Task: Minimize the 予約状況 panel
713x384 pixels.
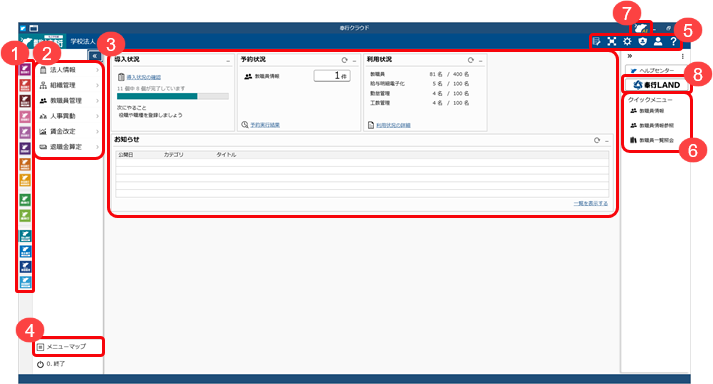Action: click(354, 61)
